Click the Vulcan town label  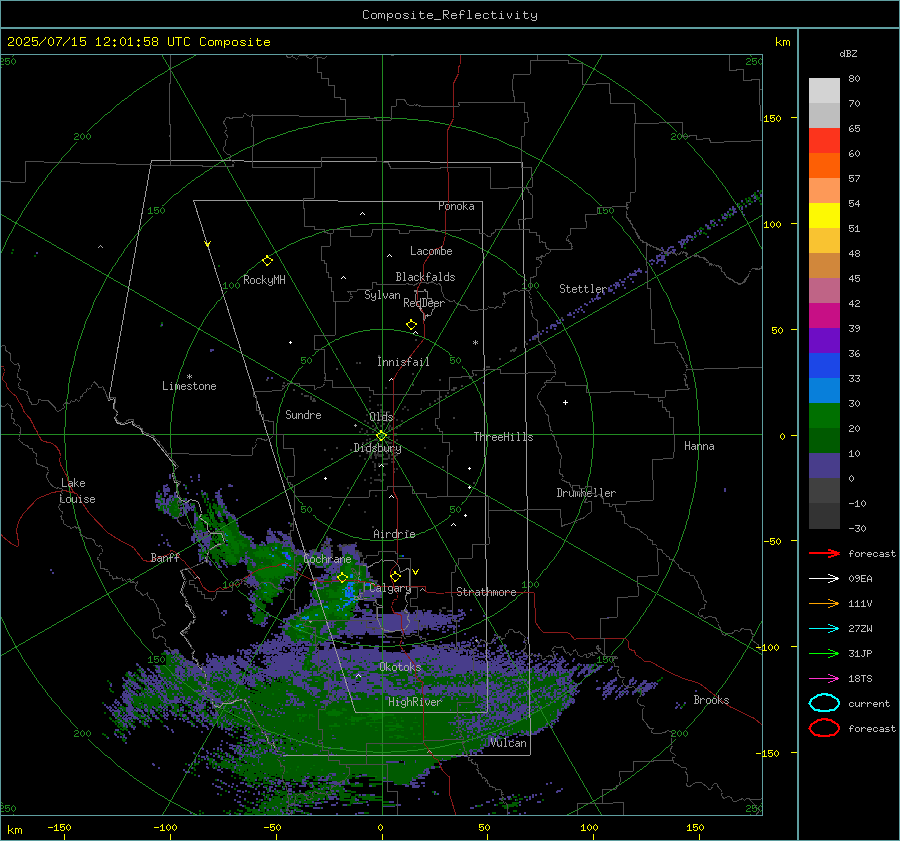pos(508,743)
